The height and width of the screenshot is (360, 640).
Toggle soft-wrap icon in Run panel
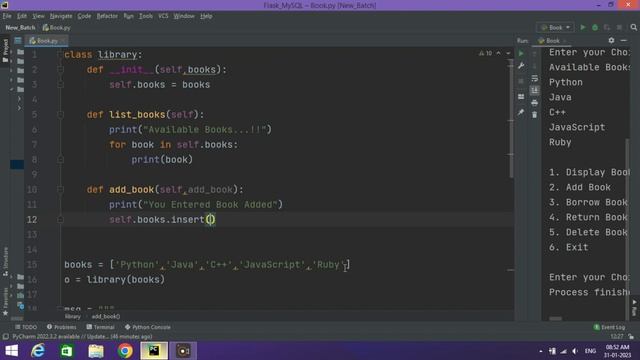tap(534, 78)
